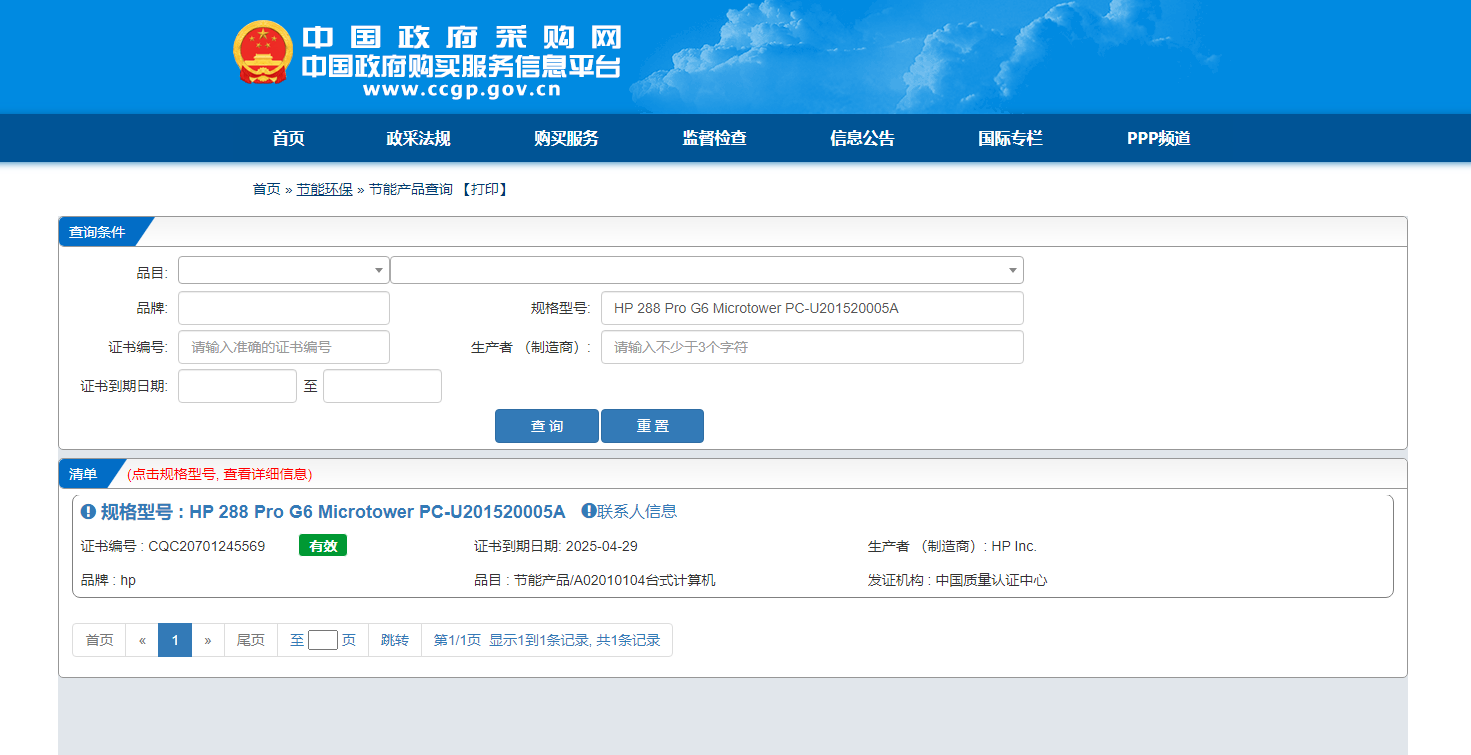Focus the 规格型号 model input field
Screen dimensions: 1471x755
[812, 308]
